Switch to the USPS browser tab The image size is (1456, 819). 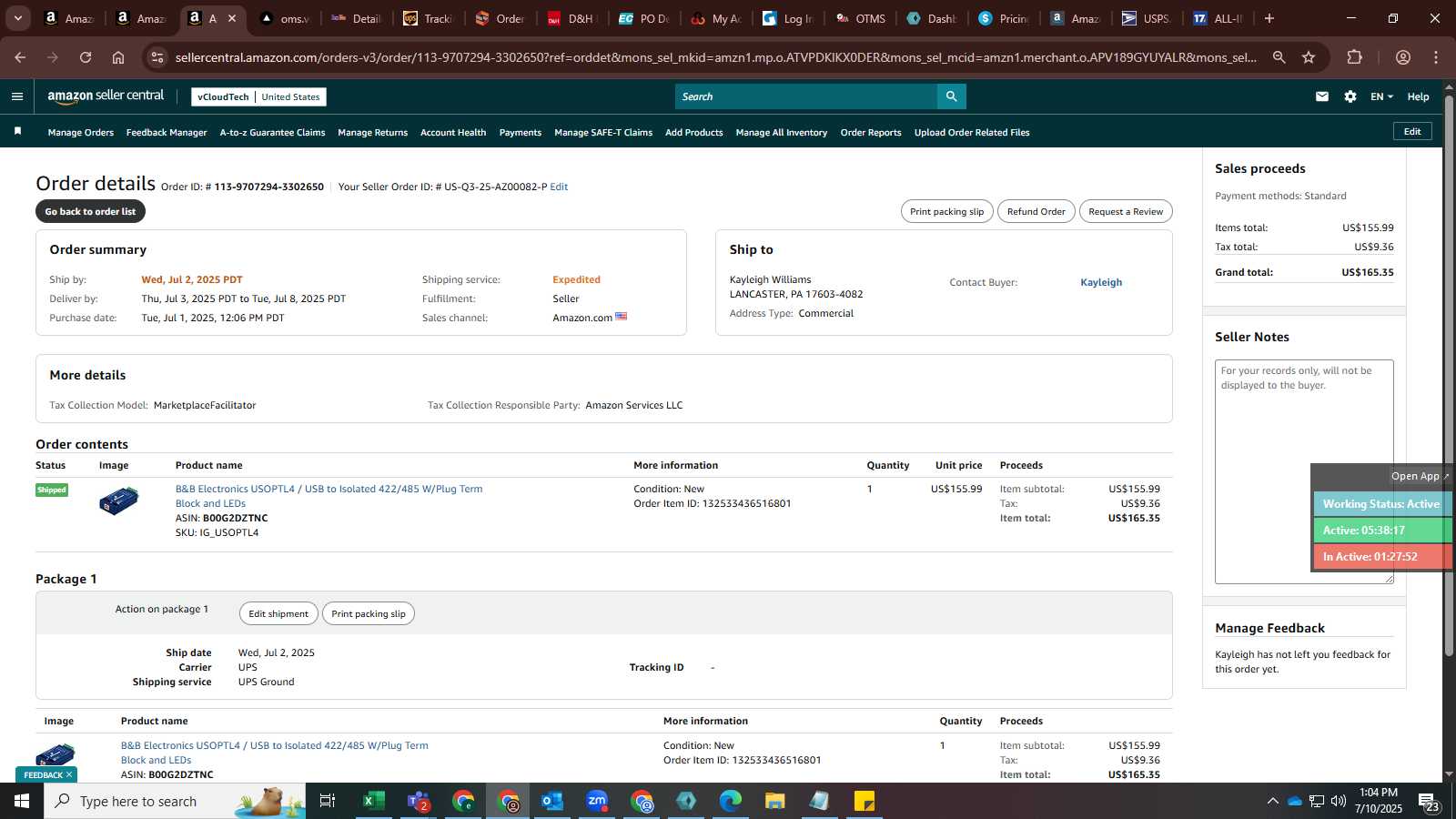pyautogui.click(x=1147, y=18)
